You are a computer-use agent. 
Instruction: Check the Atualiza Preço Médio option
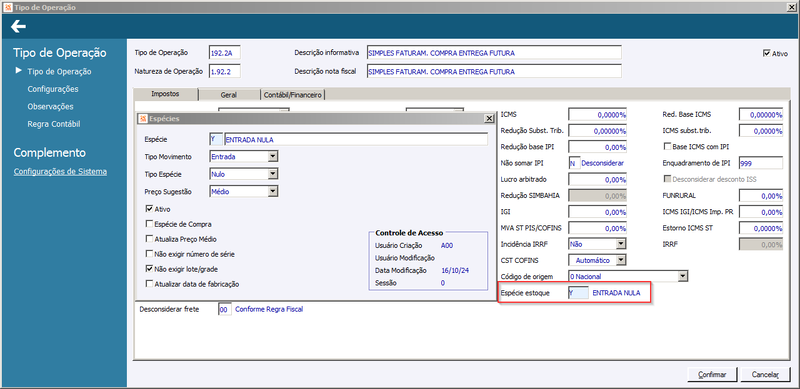[x=149, y=238]
